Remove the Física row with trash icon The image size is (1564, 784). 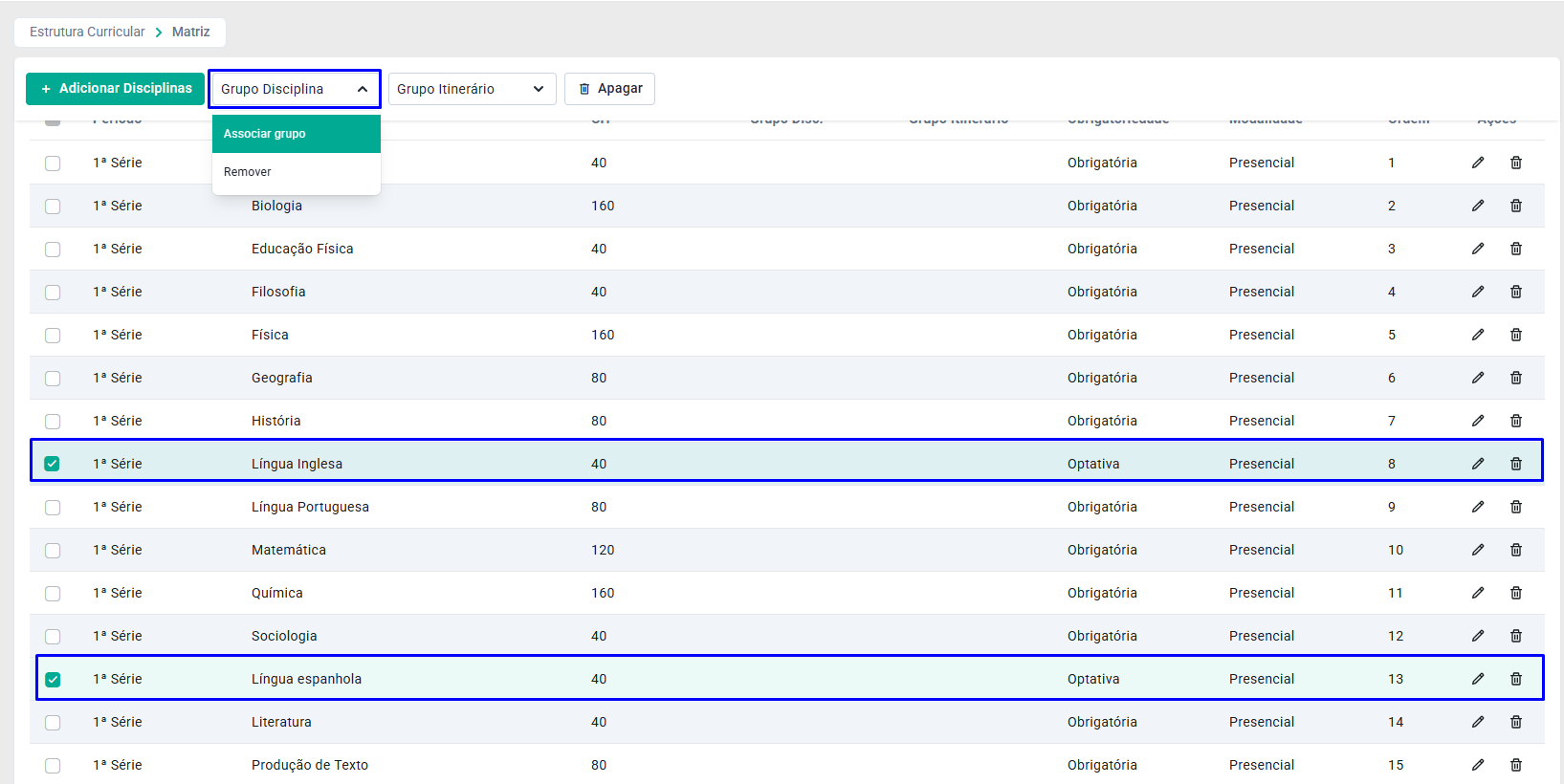coord(1516,335)
